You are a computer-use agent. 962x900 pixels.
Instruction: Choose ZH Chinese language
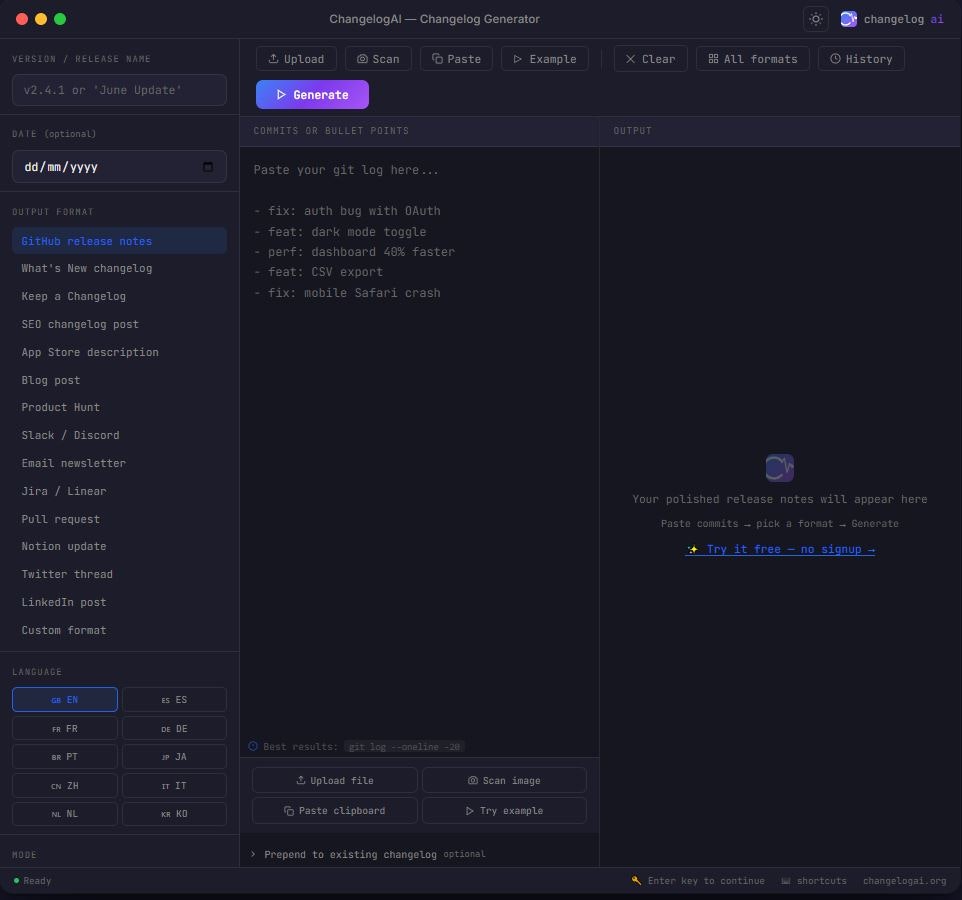(x=64, y=785)
